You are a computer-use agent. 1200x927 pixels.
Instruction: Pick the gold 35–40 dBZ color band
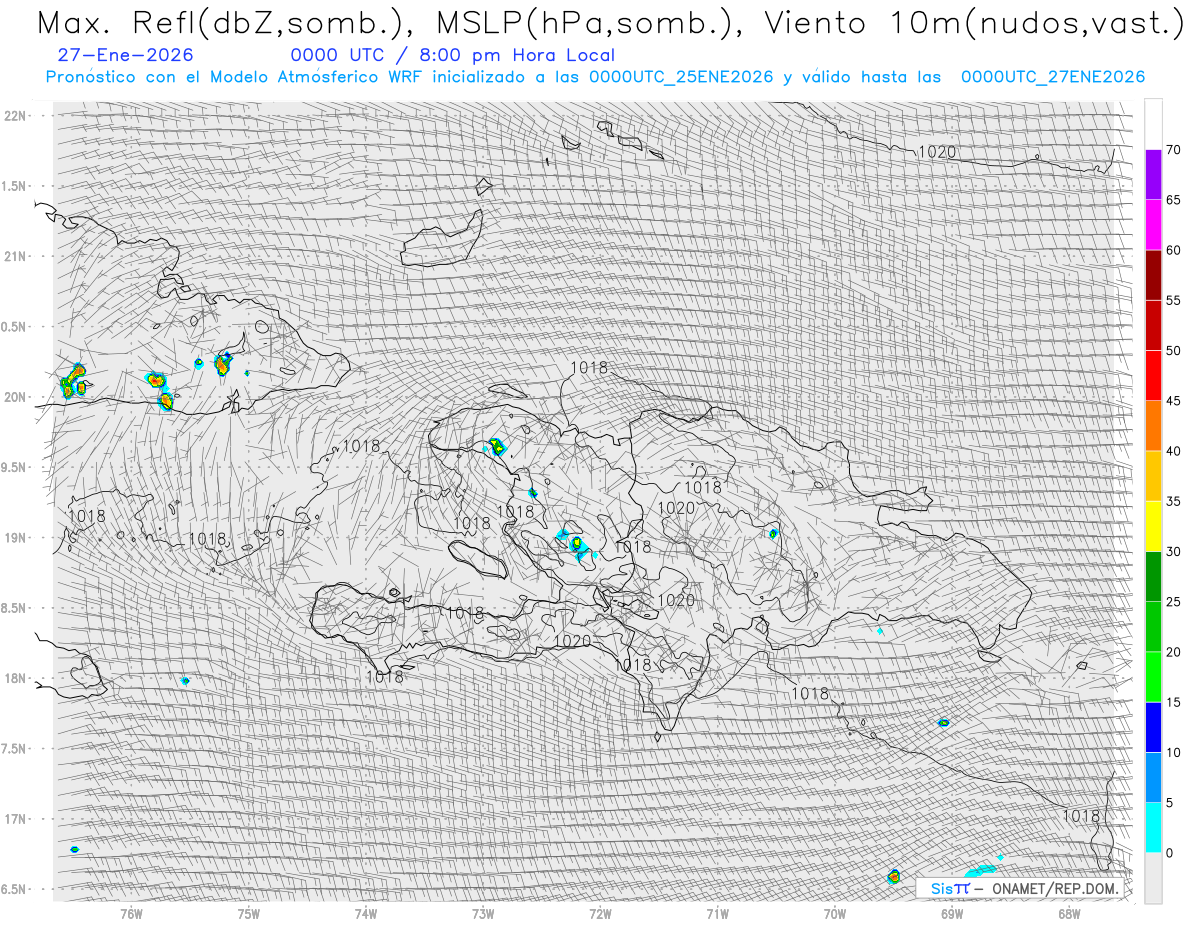[x=1153, y=476]
